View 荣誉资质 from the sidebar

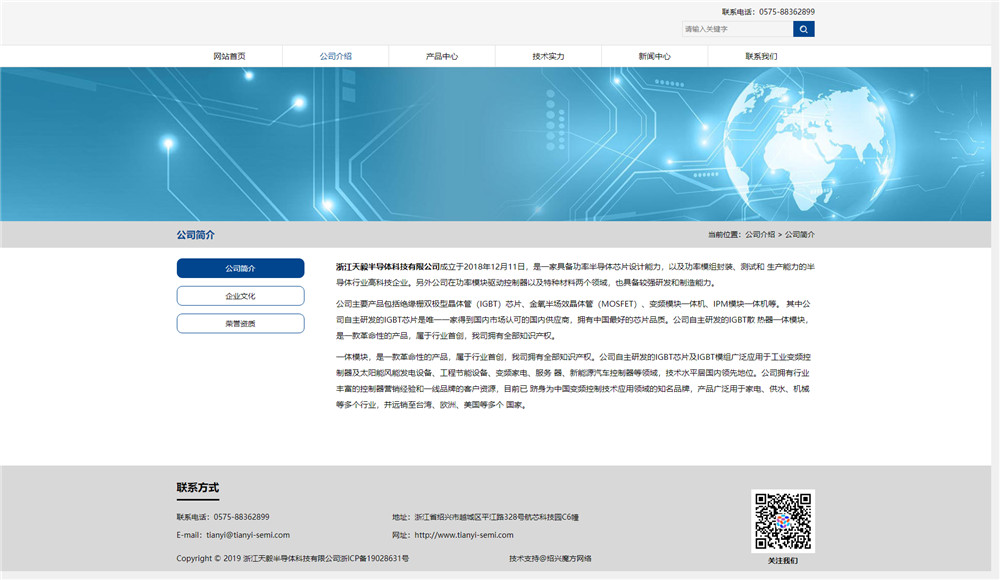240,322
